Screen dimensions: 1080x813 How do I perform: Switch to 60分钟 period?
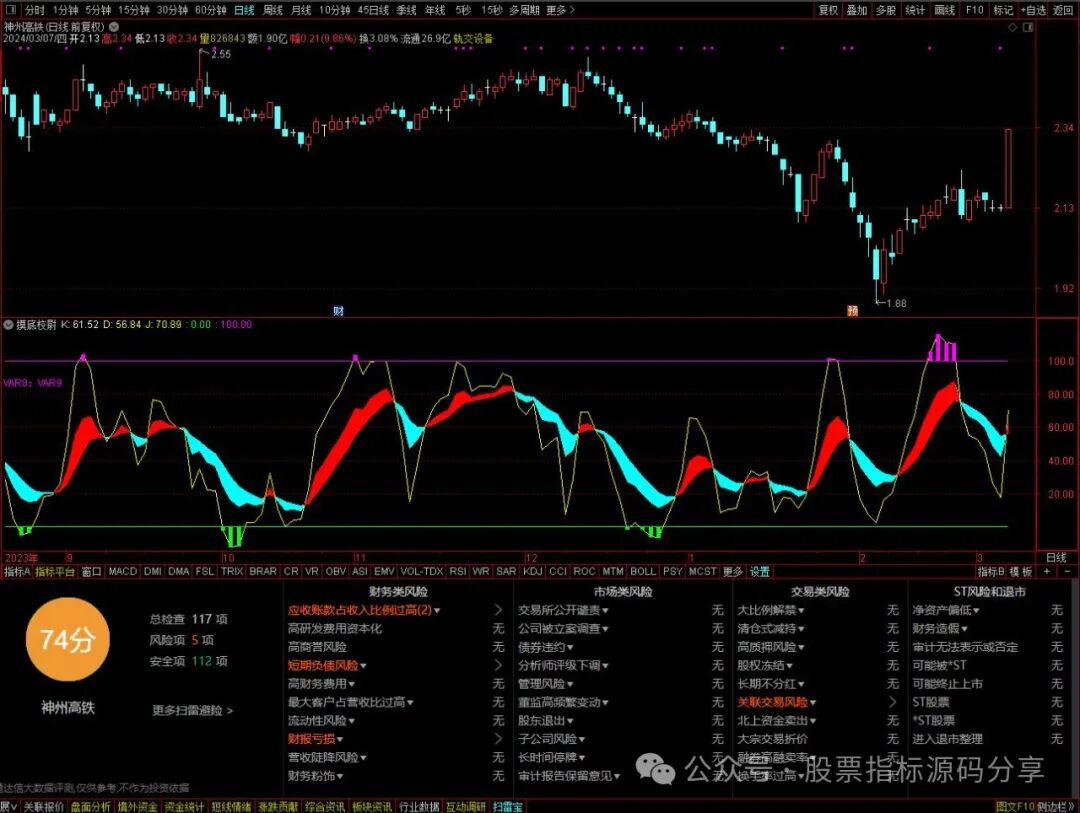210,10
